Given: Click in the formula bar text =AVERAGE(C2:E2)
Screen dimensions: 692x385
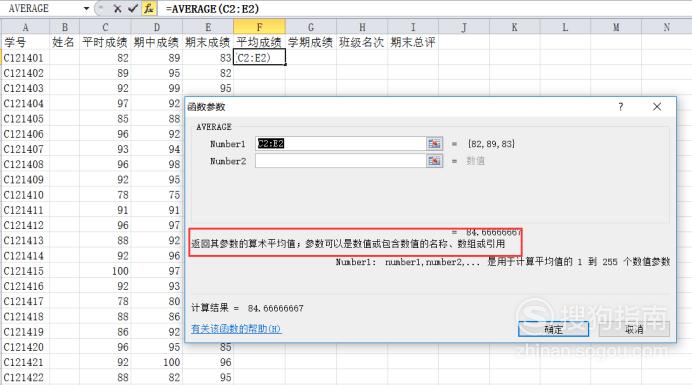Looking at the screenshot, I should pos(212,8).
